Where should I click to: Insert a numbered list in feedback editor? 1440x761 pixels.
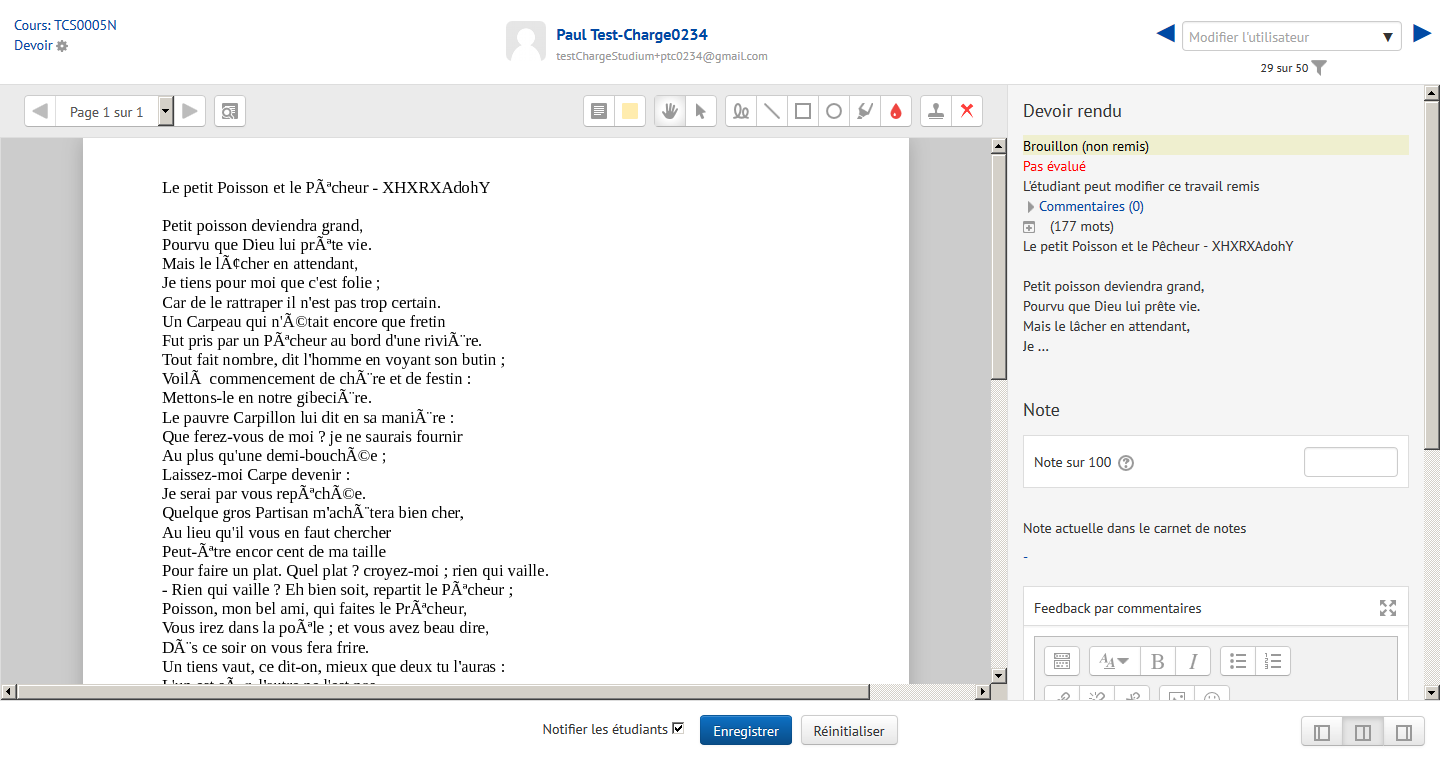pos(1273,661)
